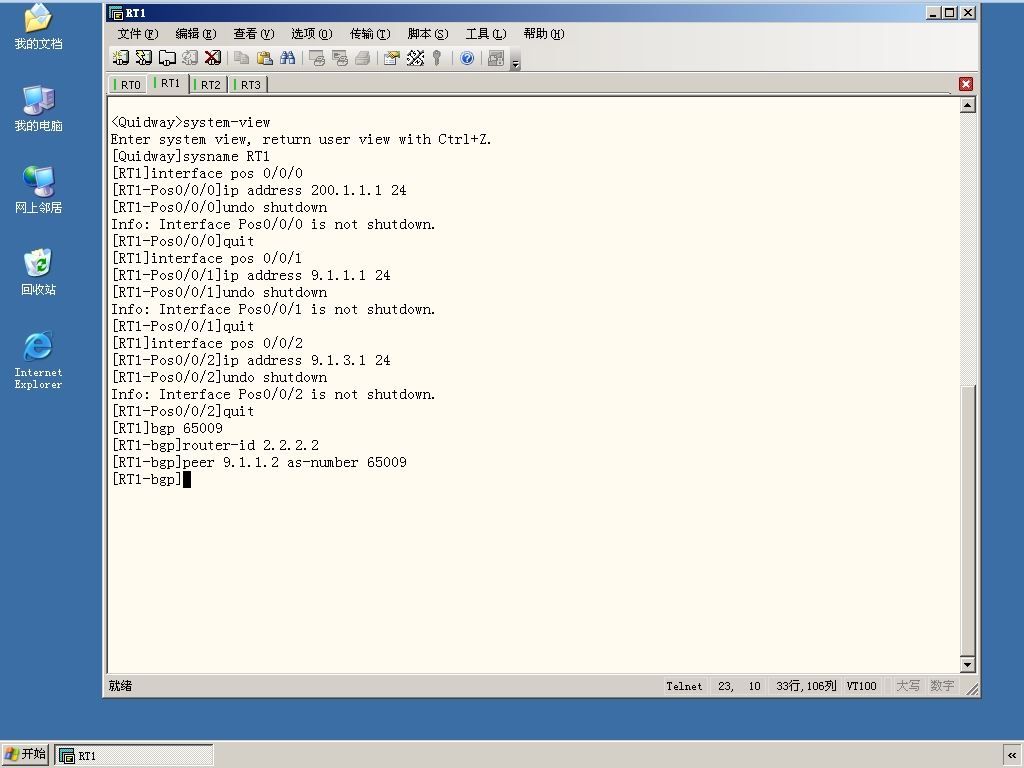This screenshot has width=1024, height=768.
Task: Click the vertical scrollbar thumb
Action: tap(968, 520)
